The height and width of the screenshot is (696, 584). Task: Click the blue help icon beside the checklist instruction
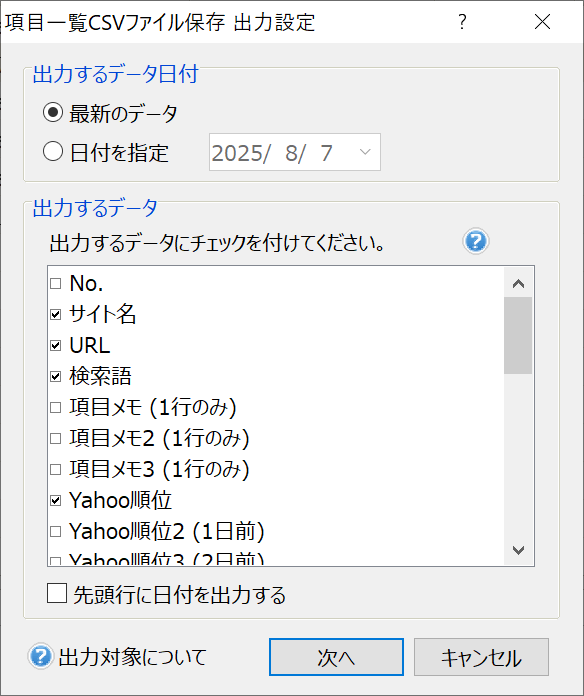click(476, 241)
